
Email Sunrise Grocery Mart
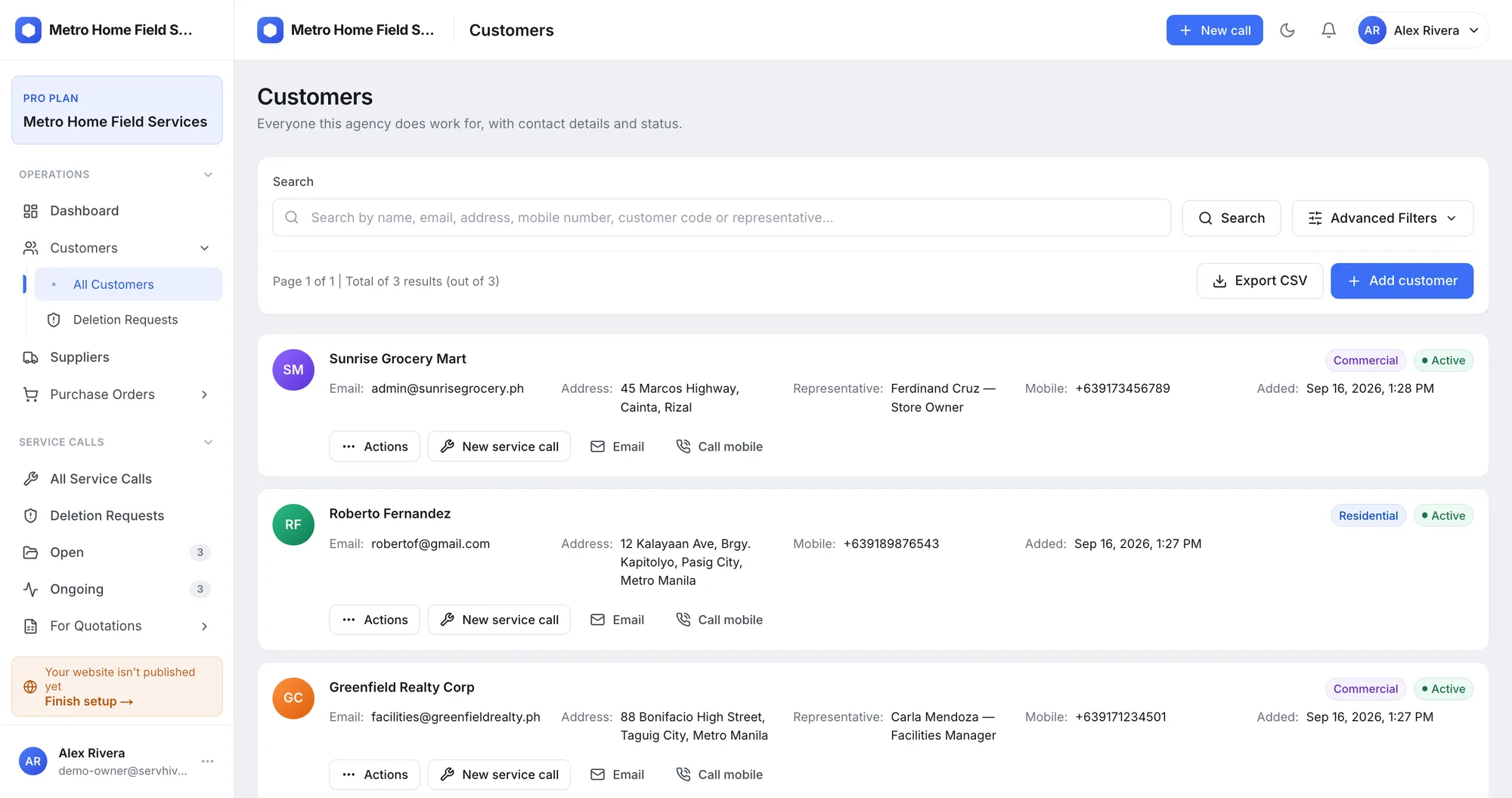pos(617,447)
